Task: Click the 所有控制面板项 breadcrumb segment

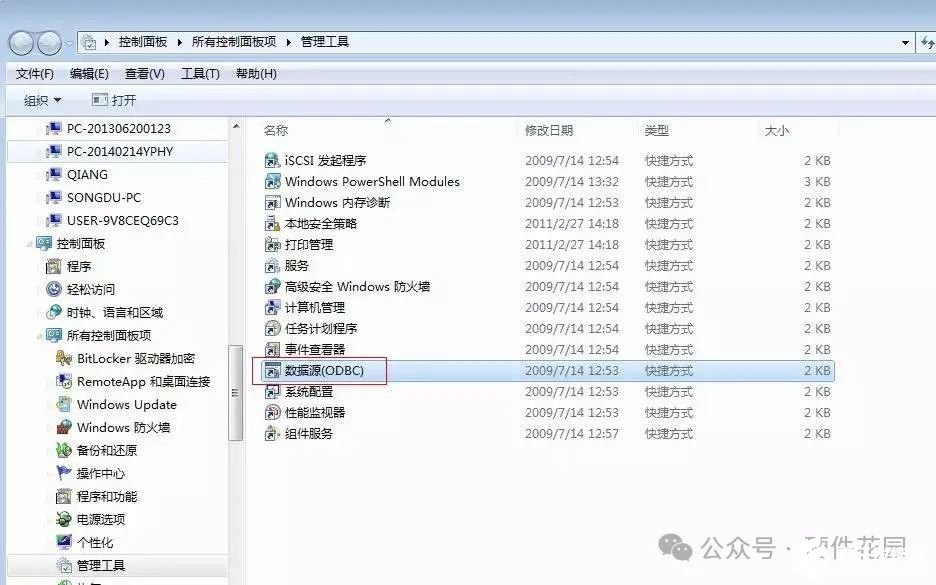Action: point(234,42)
